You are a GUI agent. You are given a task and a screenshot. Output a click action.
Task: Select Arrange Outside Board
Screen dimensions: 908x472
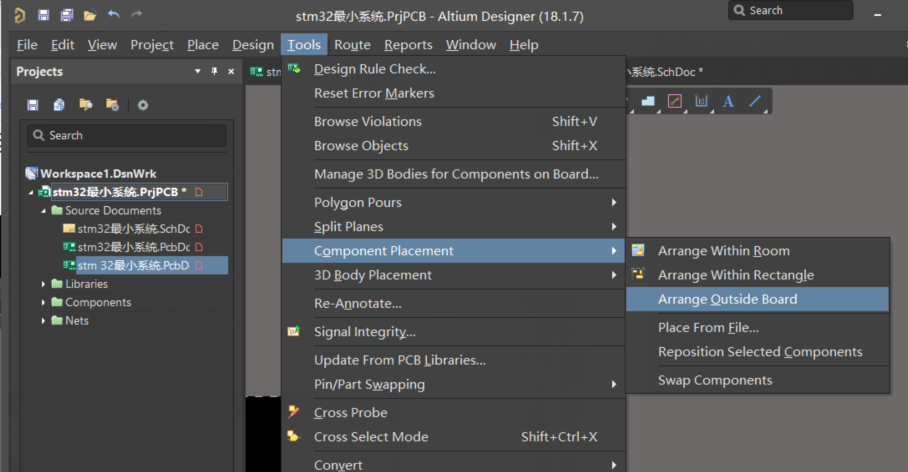[757, 299]
